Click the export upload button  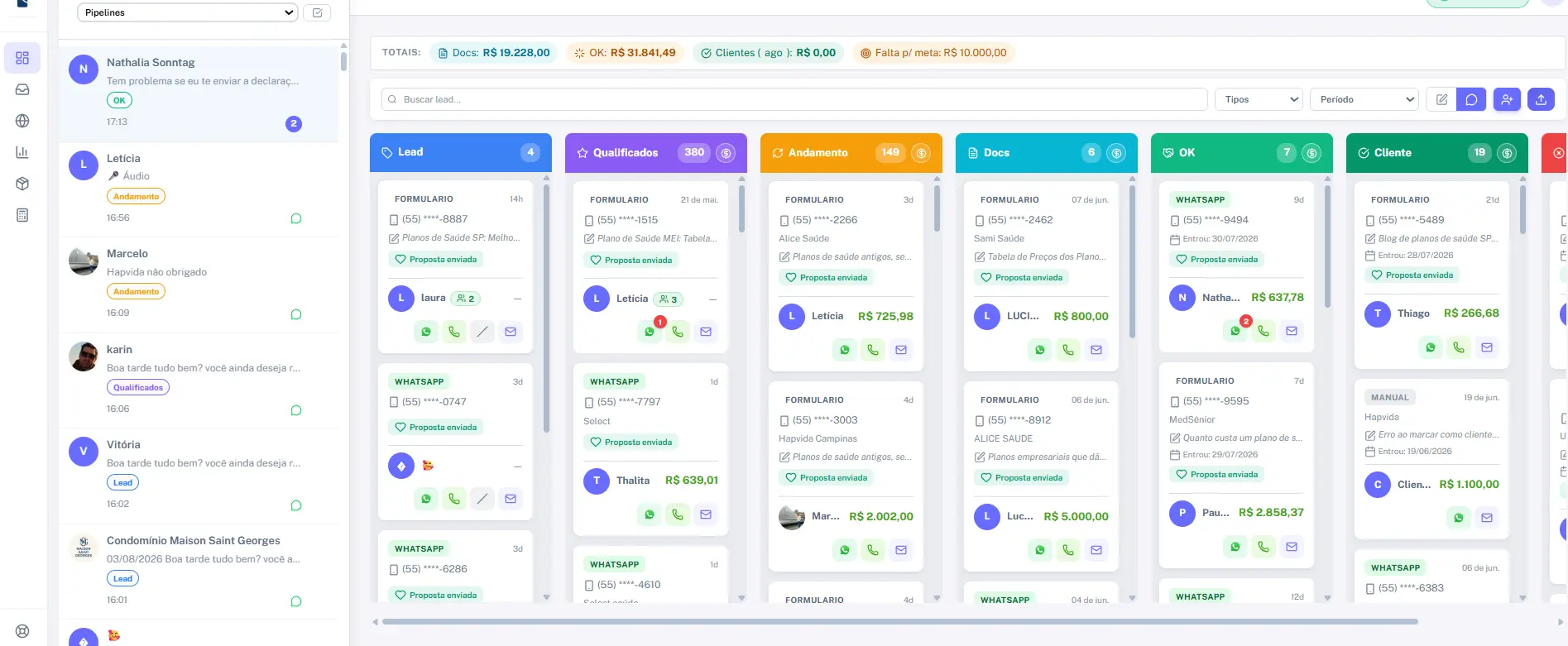[1541, 99]
